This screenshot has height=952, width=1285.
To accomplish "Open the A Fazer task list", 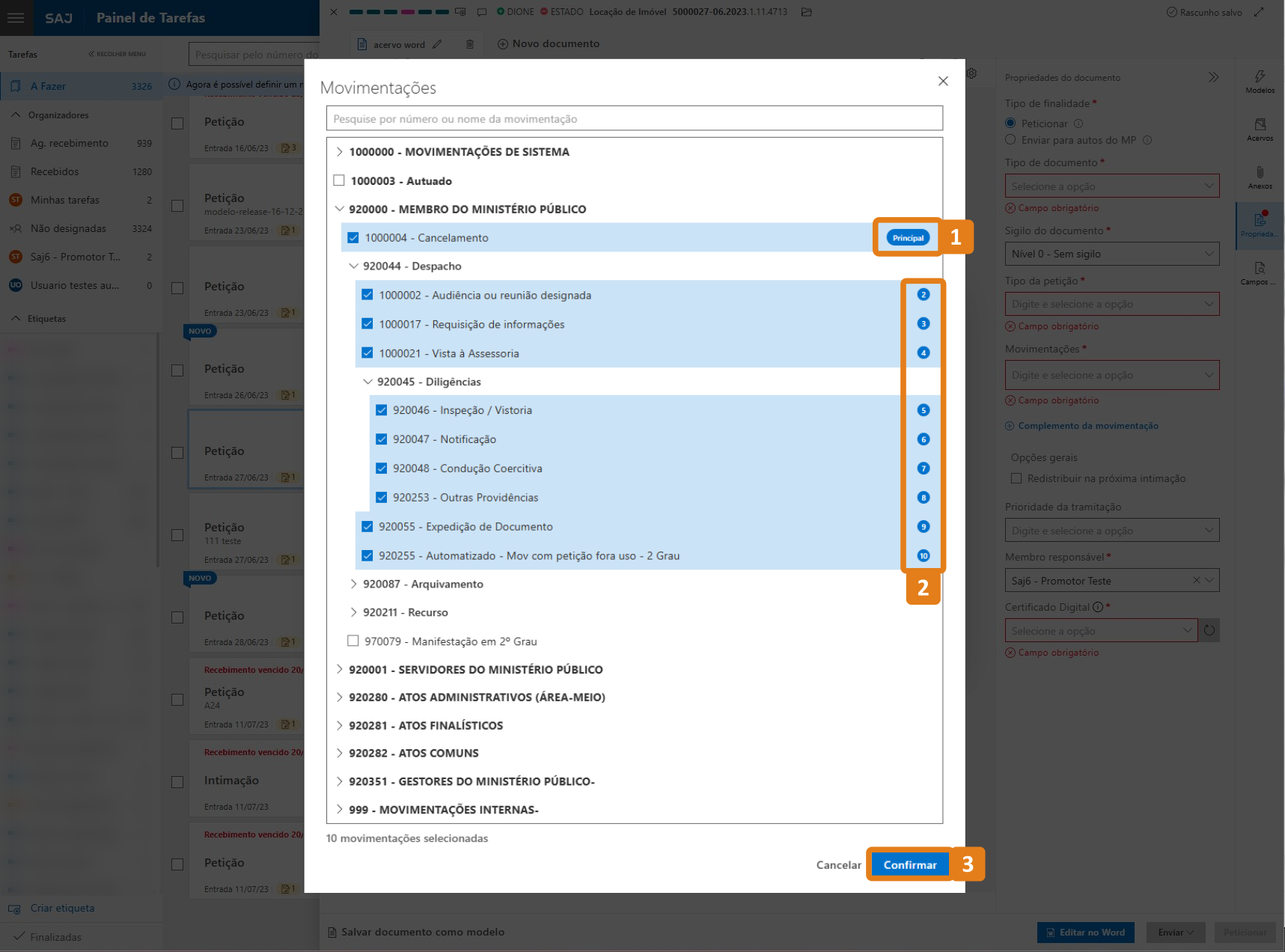I will 48,86.
